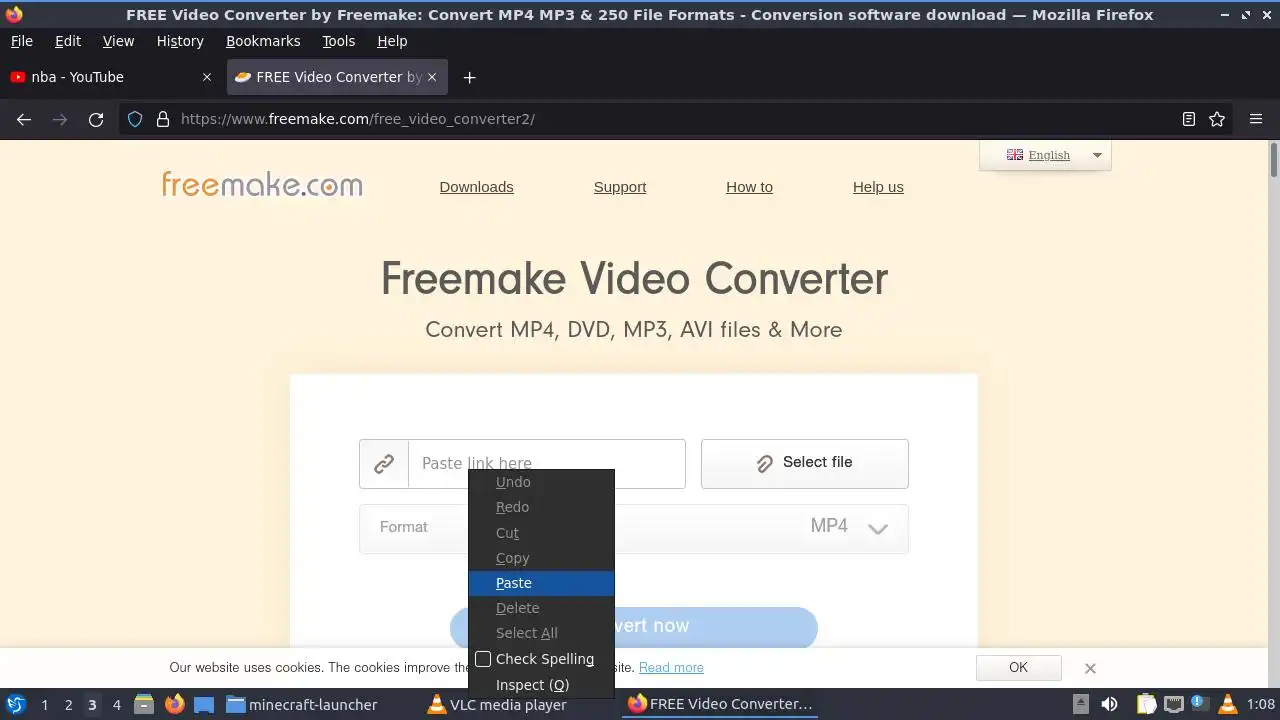This screenshot has width=1280, height=720.
Task: Open a new tab with plus icon
Action: [469, 77]
